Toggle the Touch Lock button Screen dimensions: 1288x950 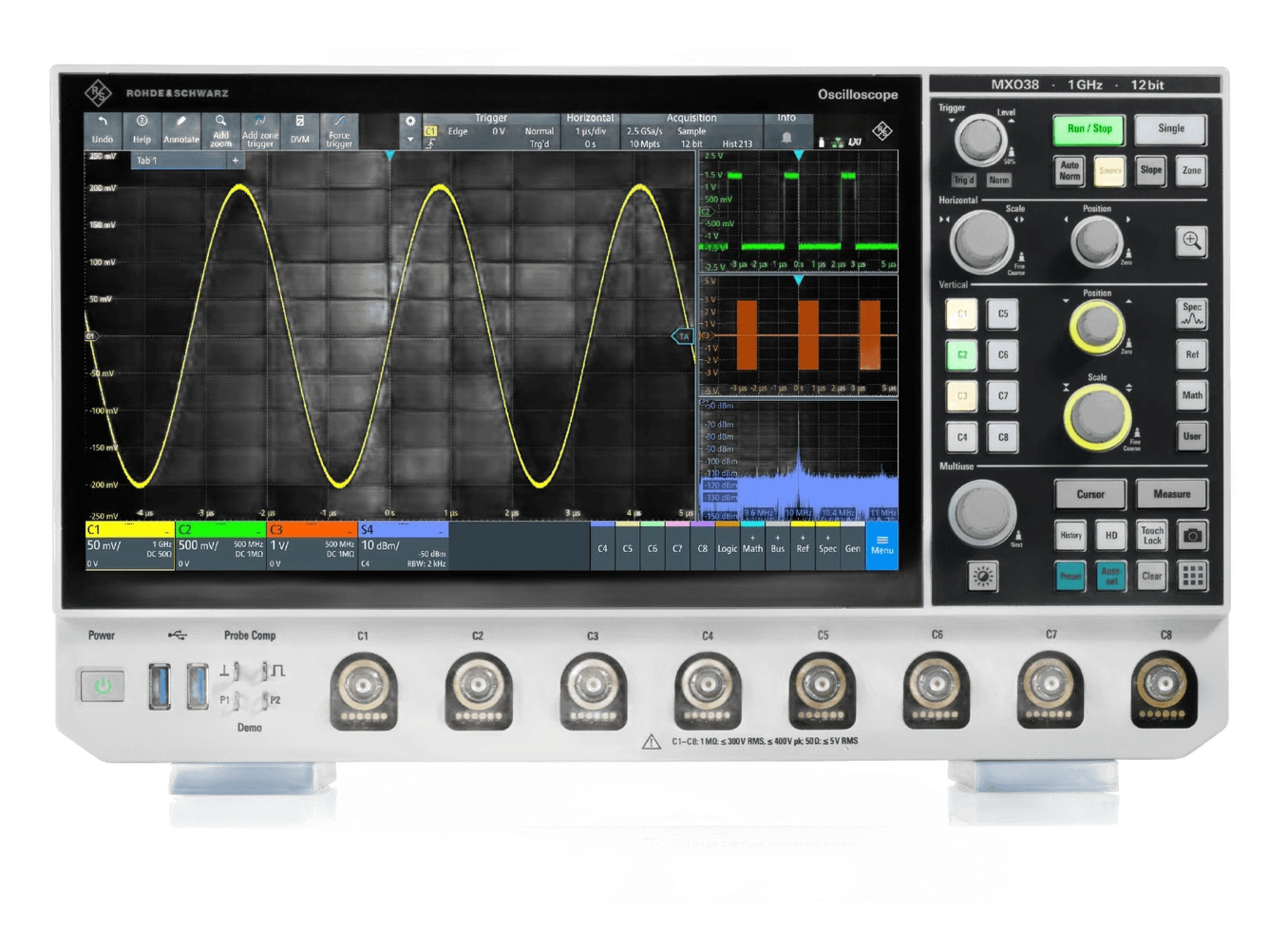tap(1152, 536)
